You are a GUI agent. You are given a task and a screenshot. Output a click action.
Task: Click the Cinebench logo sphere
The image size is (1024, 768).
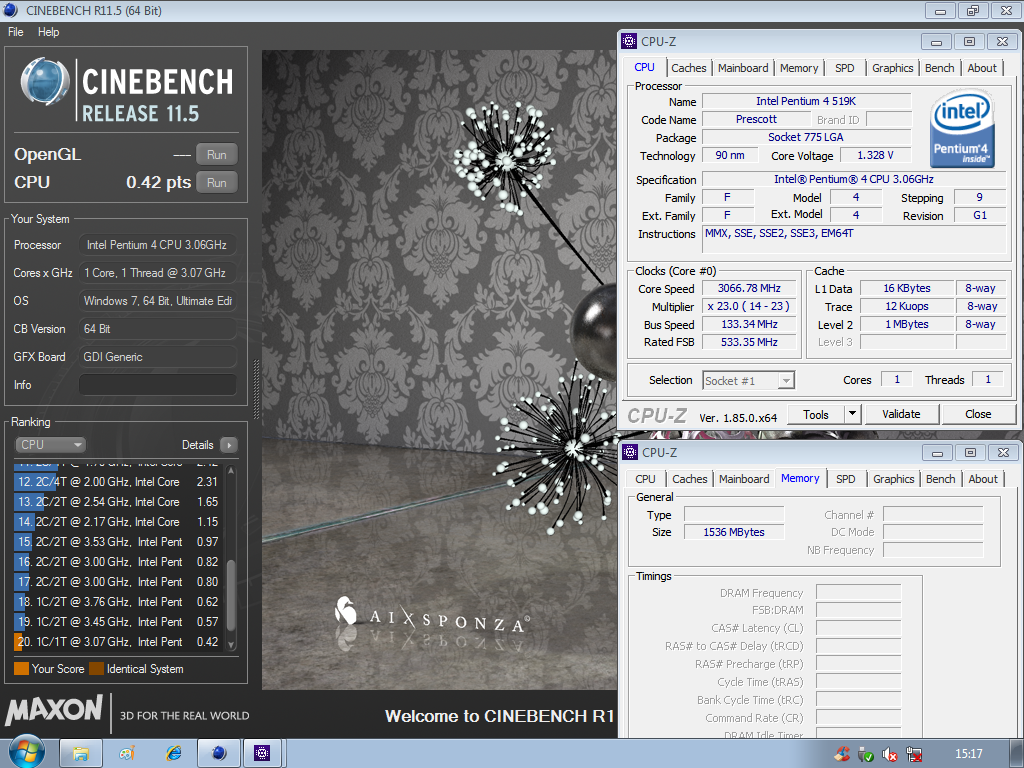coord(44,82)
